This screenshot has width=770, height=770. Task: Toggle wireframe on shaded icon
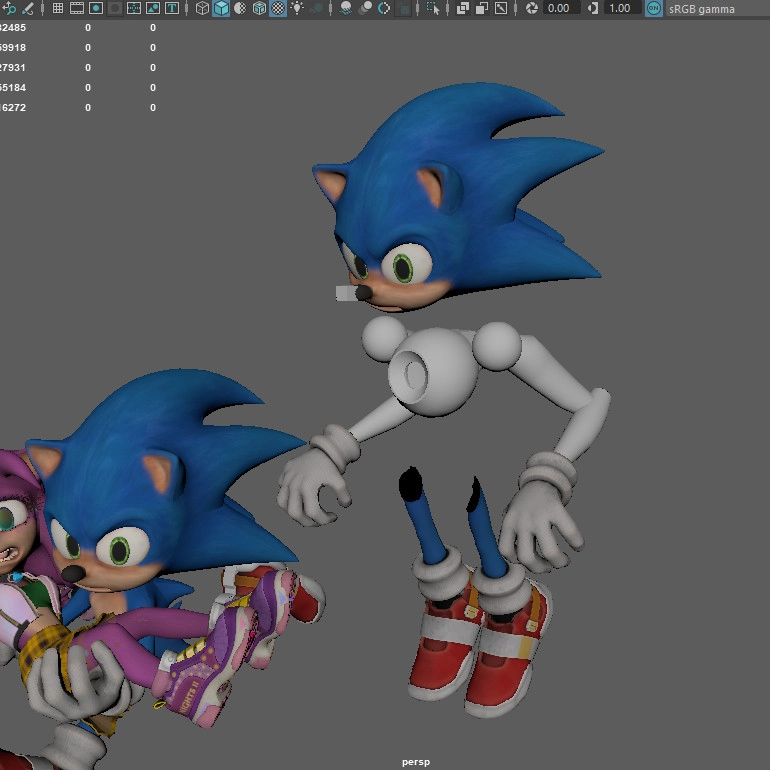pyautogui.click(x=259, y=8)
